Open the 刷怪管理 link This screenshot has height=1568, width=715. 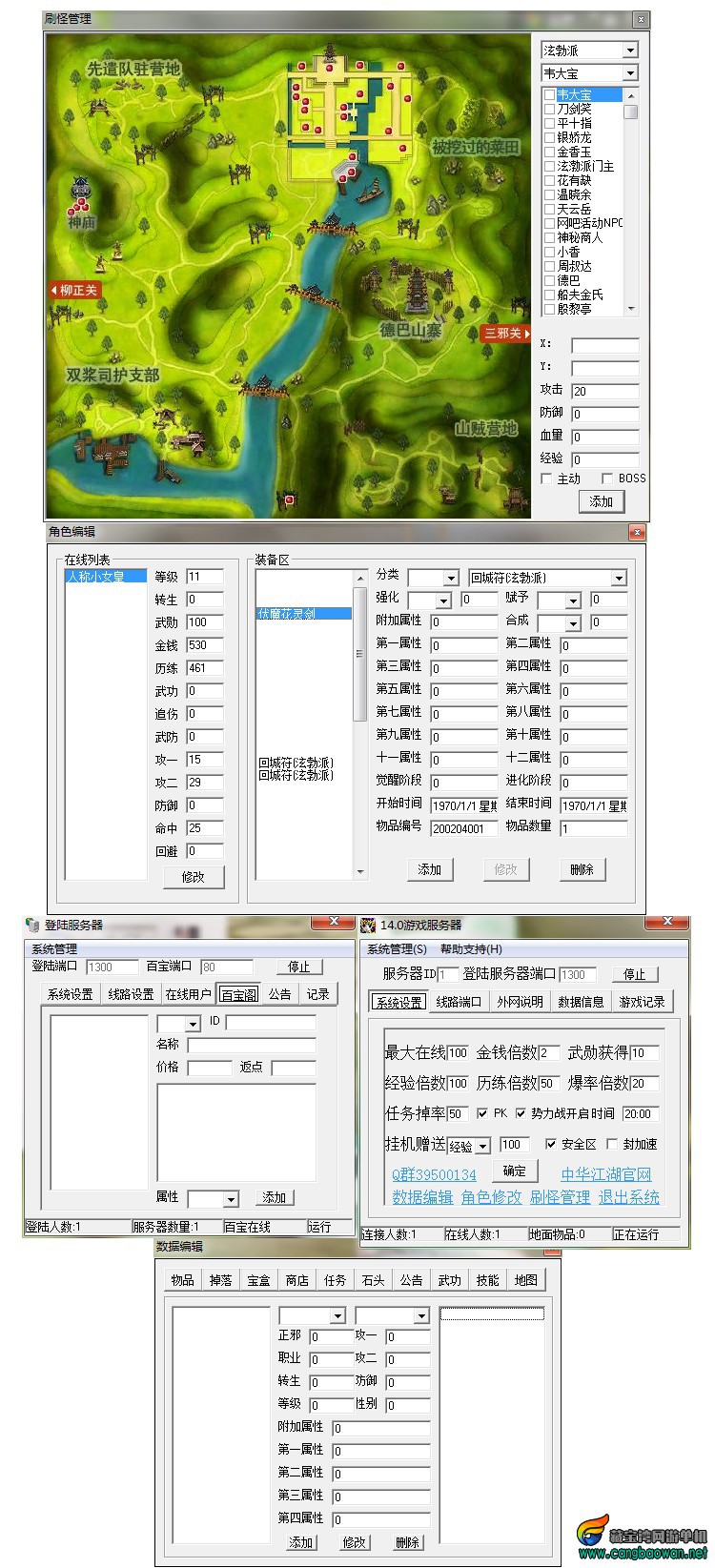pos(561,1197)
